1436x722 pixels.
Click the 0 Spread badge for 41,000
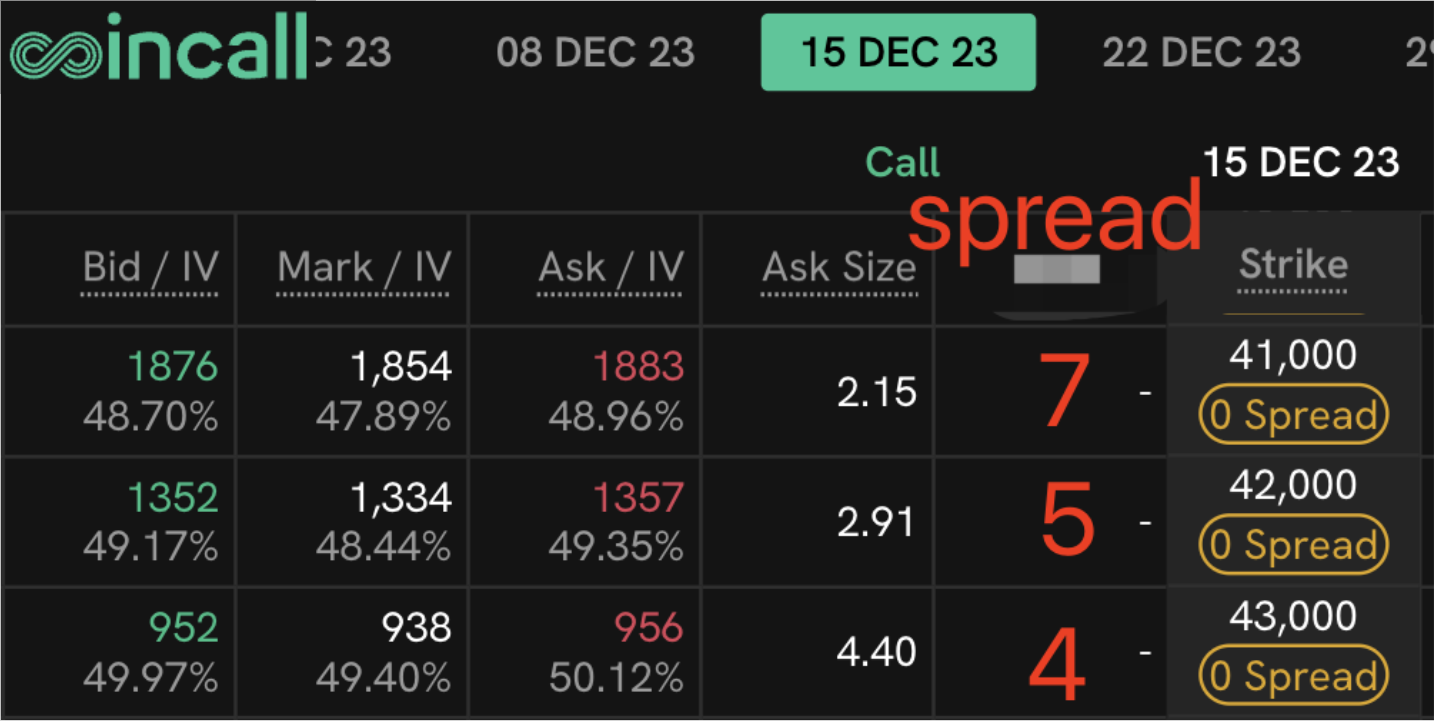pos(1293,416)
